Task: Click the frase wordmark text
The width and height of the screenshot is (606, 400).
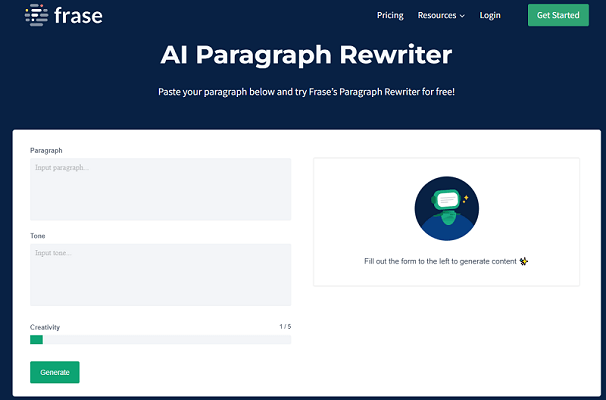Action: tap(78, 15)
